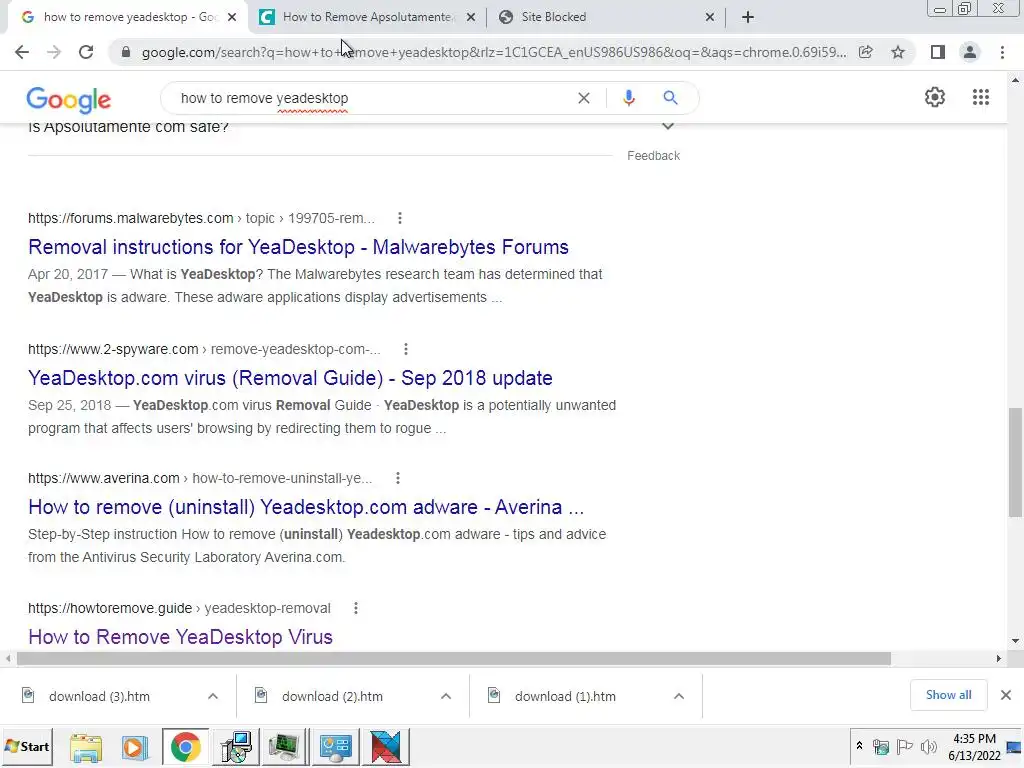Viewport: 1024px width, 768px height.
Task: Start a voice search with the microphone
Action: (x=628, y=98)
